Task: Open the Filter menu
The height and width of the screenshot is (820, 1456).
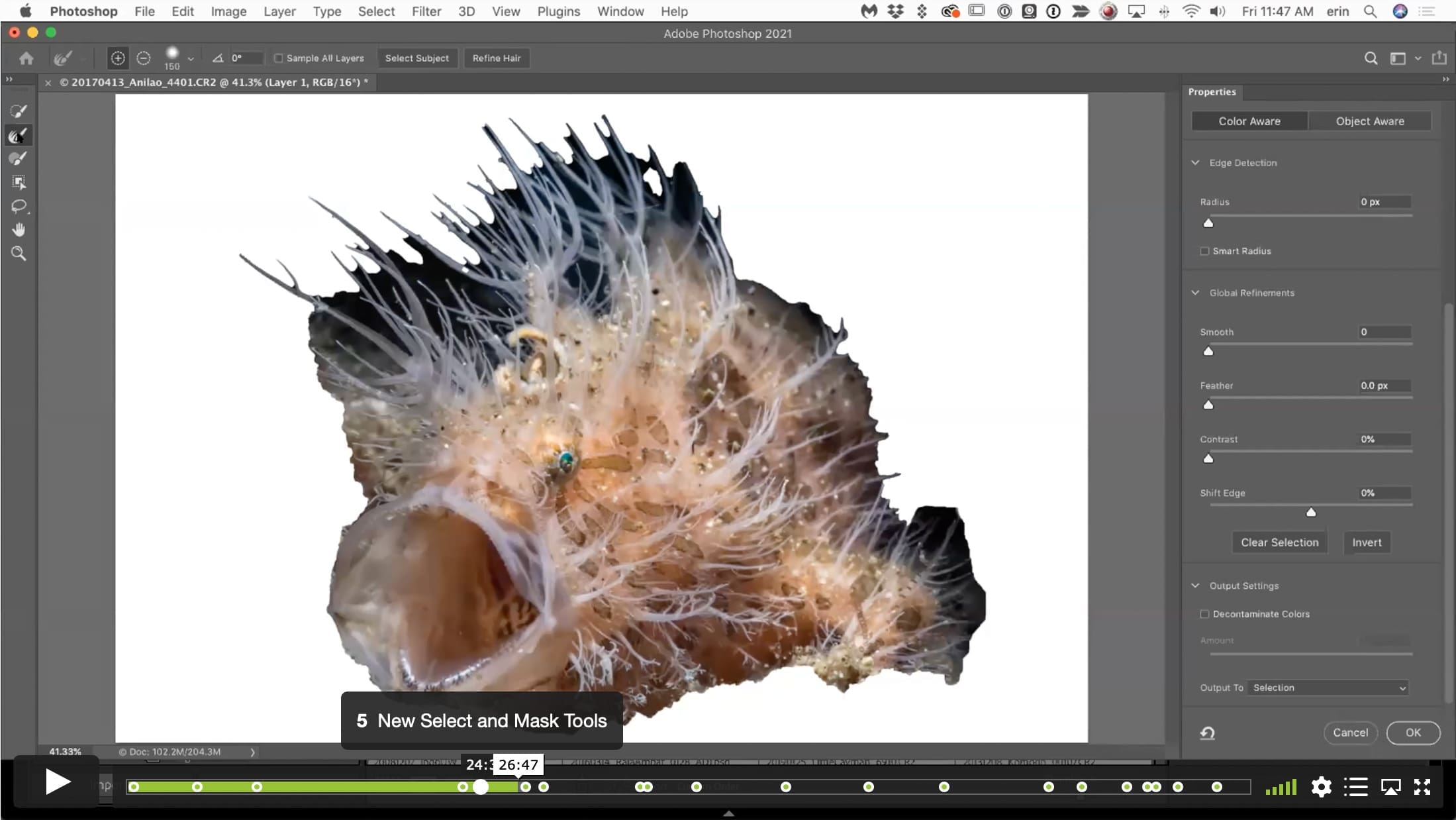Action: 426,11
